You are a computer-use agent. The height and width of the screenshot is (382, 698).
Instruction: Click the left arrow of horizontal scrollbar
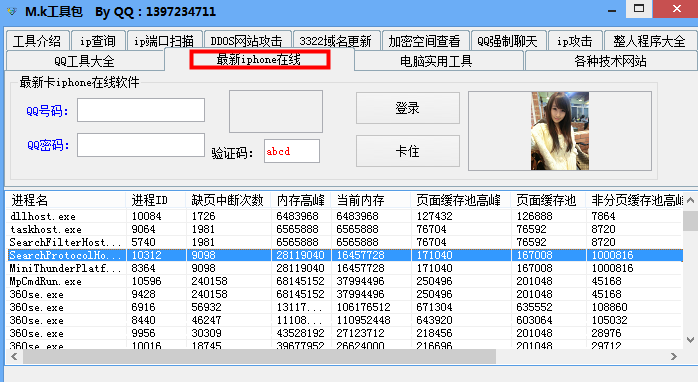14,356
